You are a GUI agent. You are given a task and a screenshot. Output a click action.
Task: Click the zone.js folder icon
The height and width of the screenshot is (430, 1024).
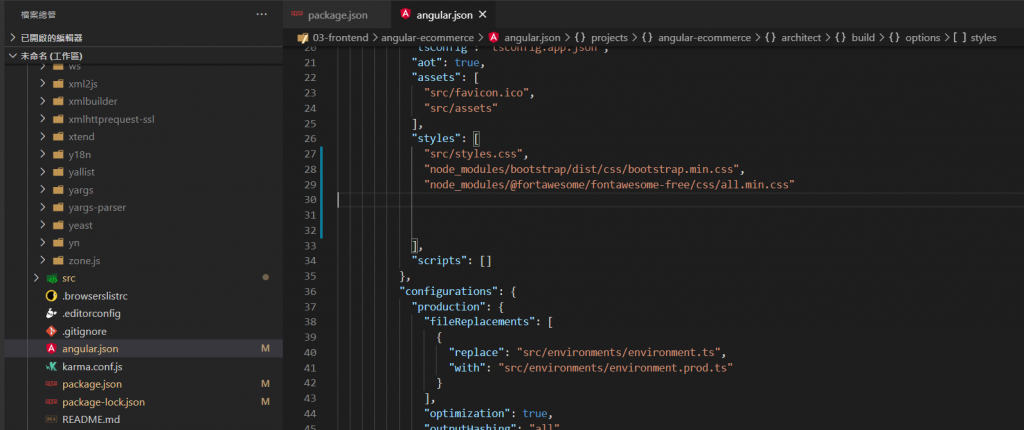pyautogui.click(x=58, y=260)
